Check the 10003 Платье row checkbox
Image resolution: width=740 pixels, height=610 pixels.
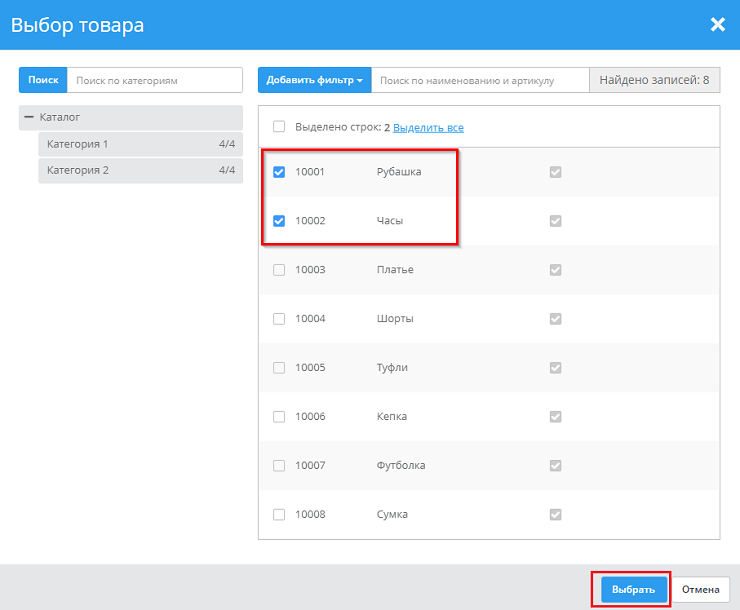point(279,270)
